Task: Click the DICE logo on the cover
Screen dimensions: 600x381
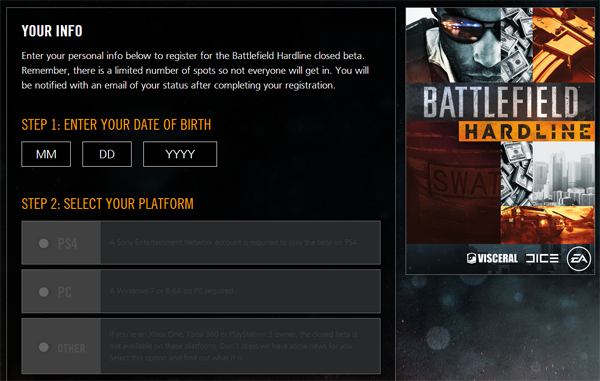Action: [542, 259]
